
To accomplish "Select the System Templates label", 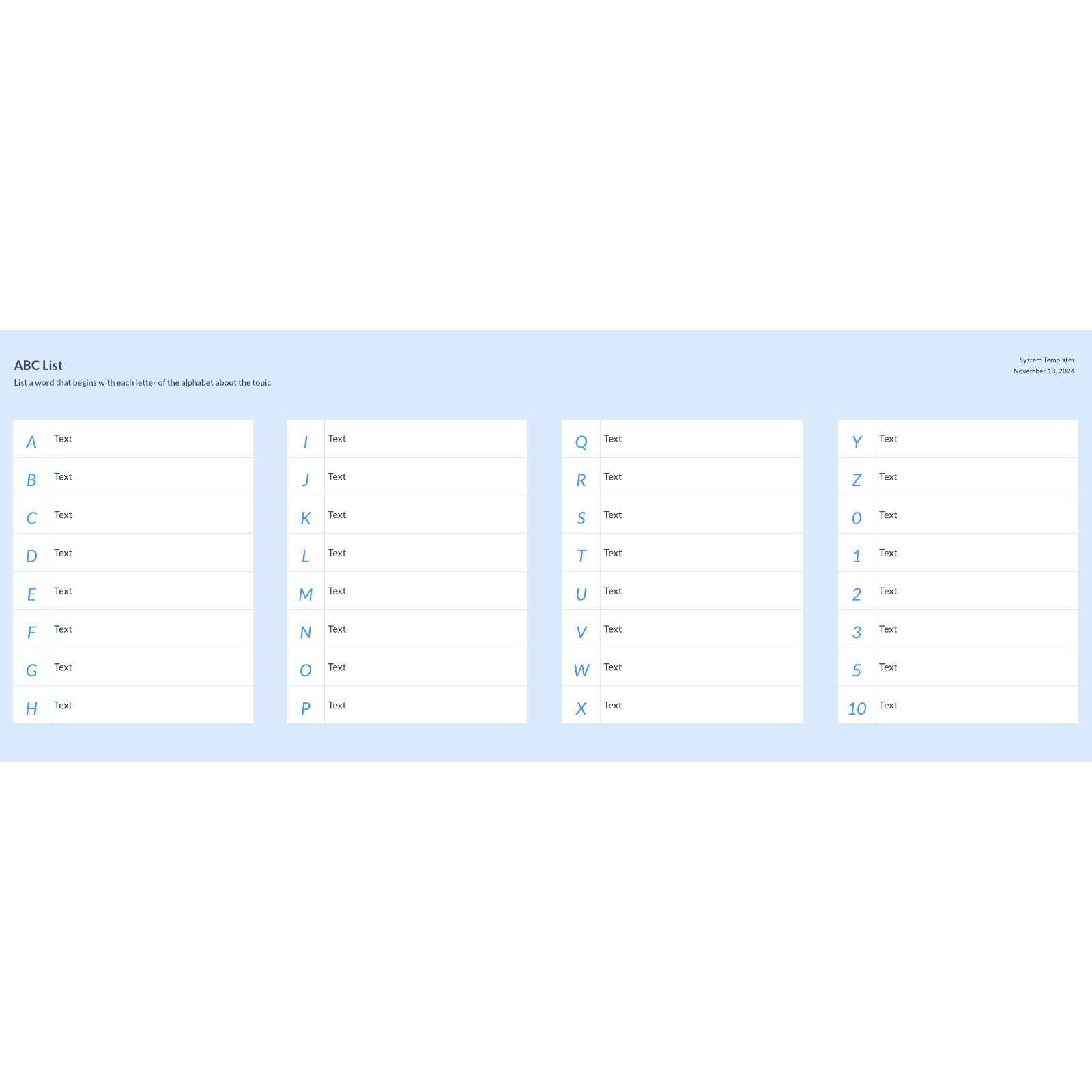I will [1047, 360].
